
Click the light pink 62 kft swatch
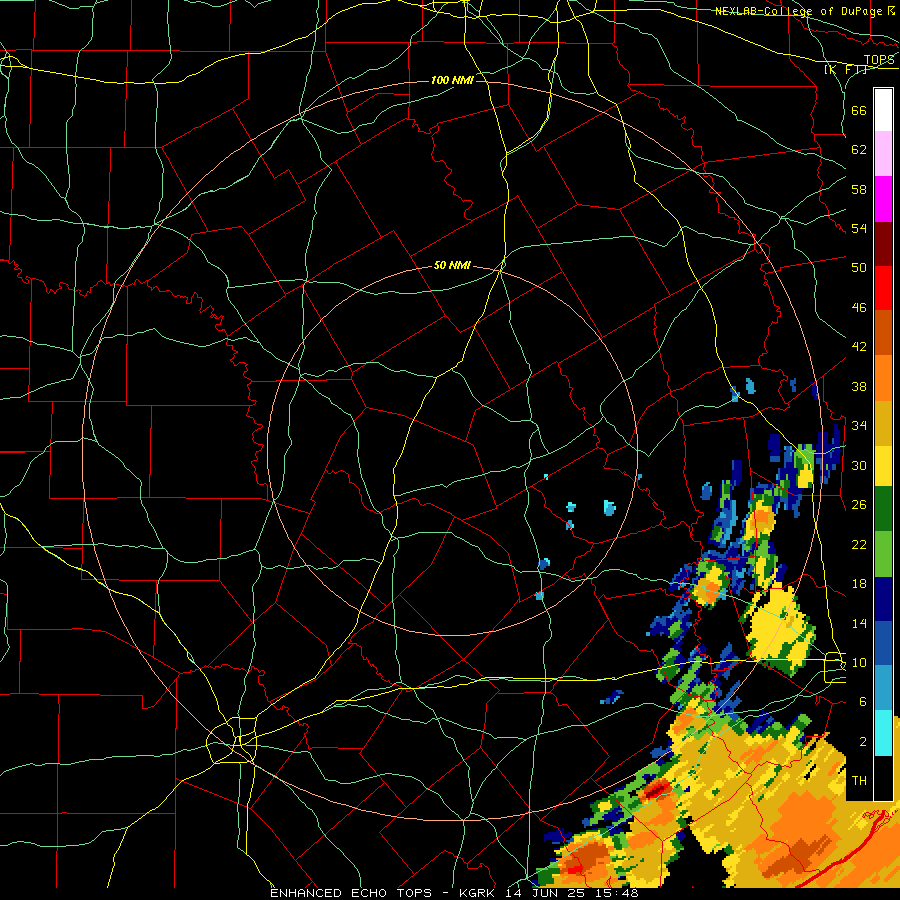(883, 154)
